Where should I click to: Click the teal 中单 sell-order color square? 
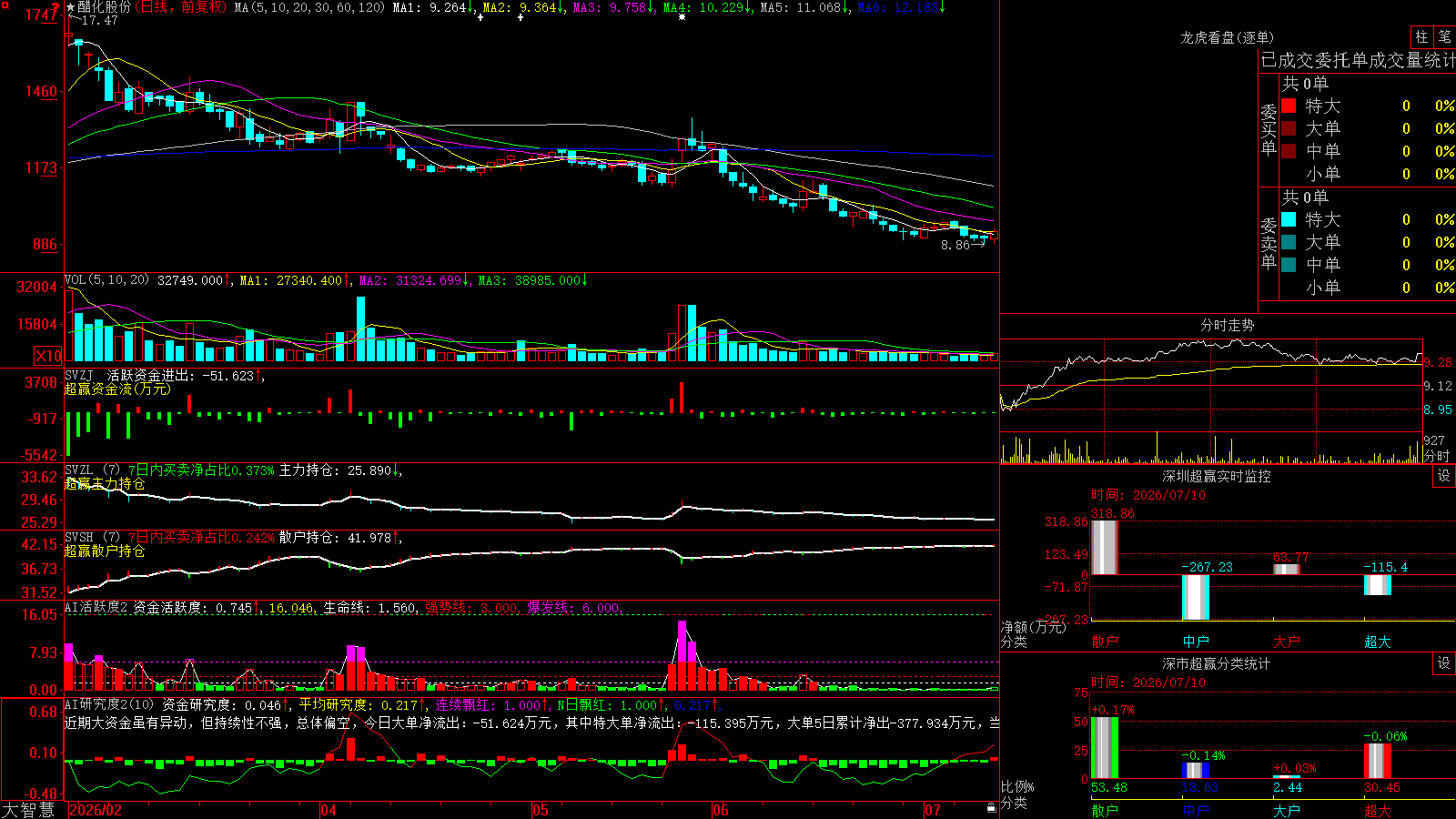click(x=1289, y=264)
